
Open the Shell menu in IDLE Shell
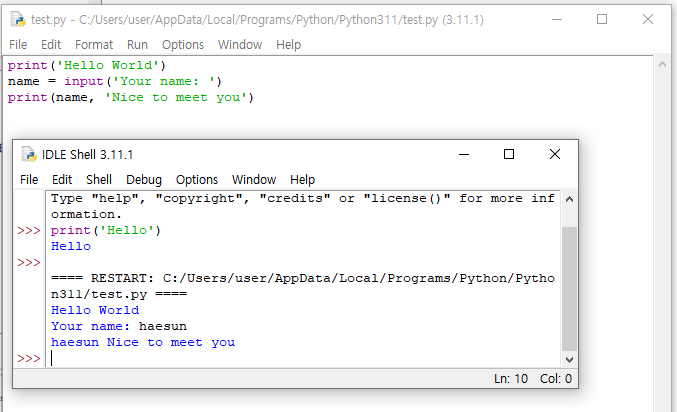[x=99, y=180]
